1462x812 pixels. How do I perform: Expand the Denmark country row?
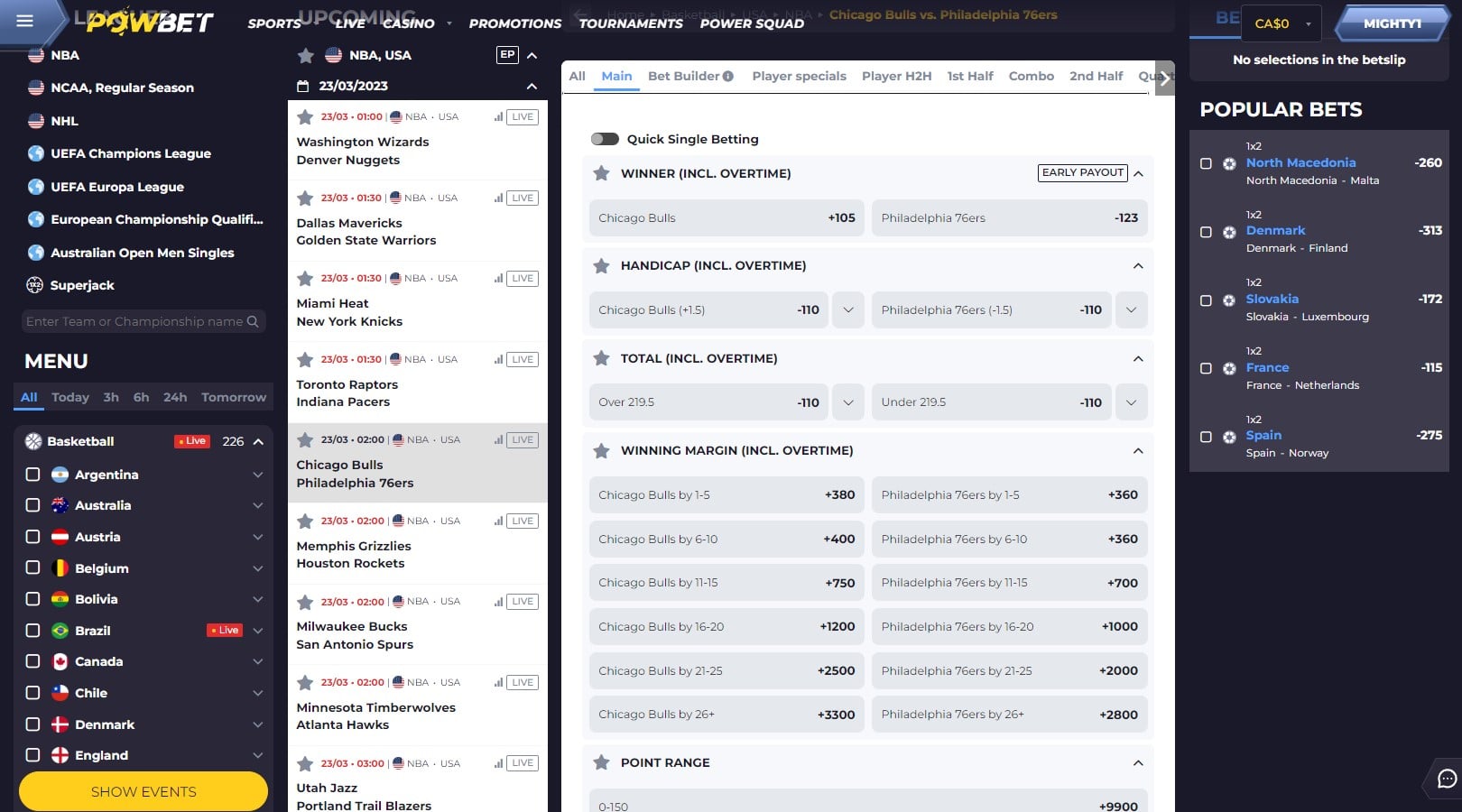click(258, 724)
